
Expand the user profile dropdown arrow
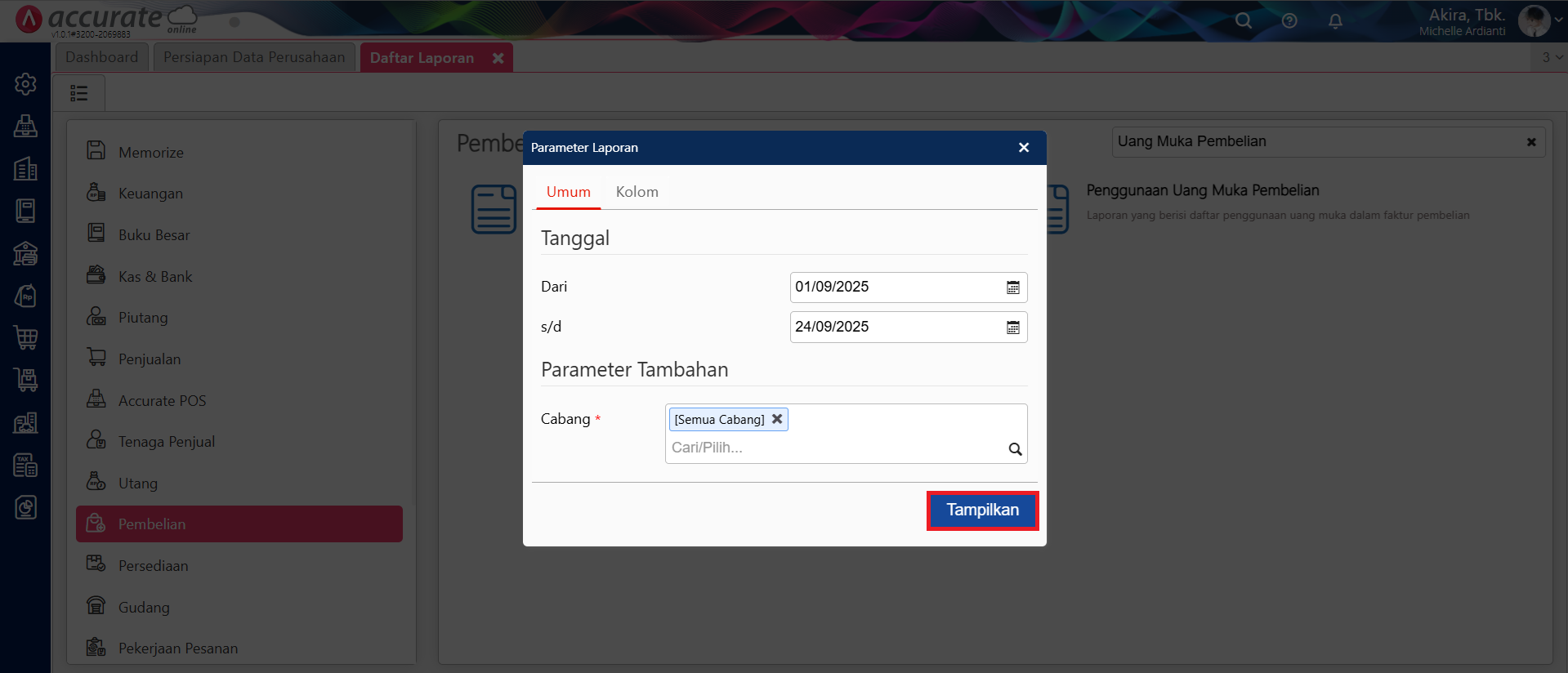1558,20
